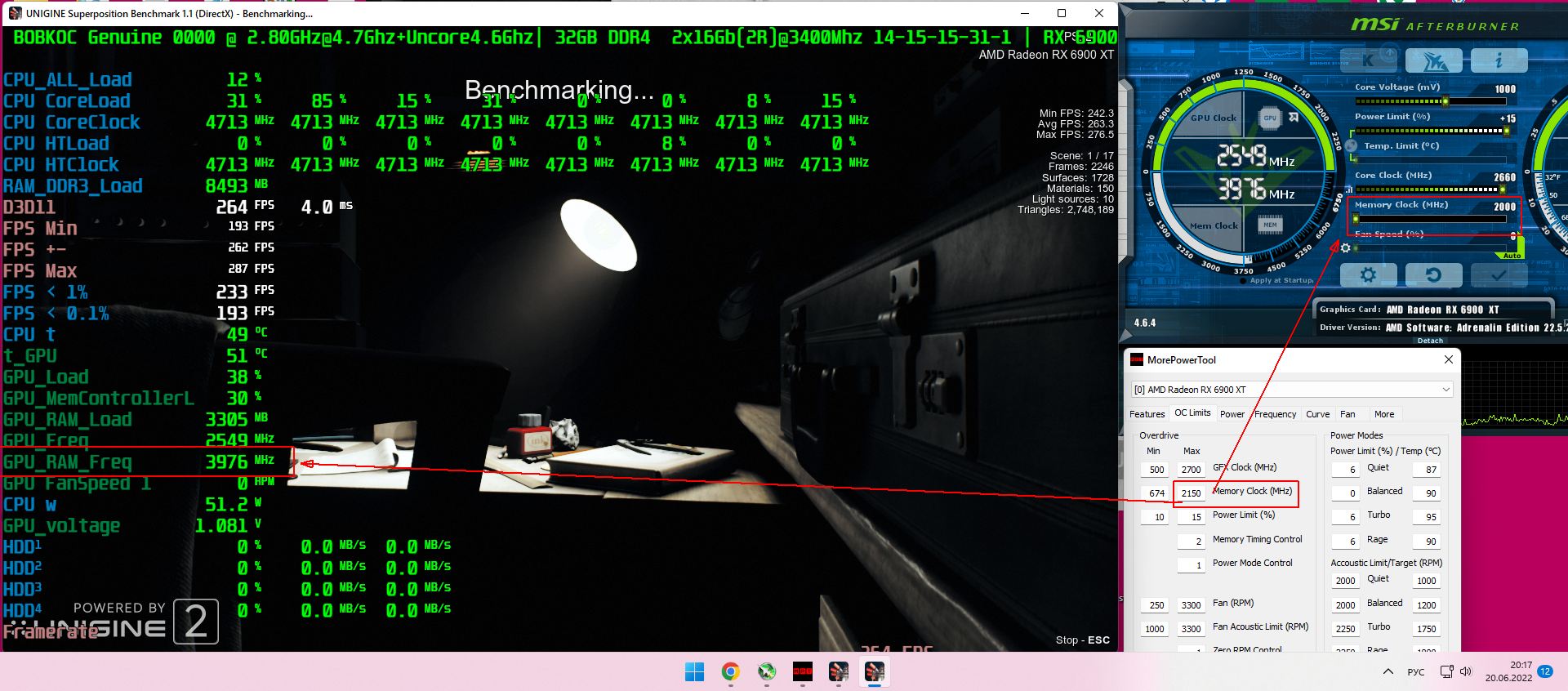This screenshot has width=1568, height=691.
Task: Edit the Memory Clock max field 2150
Action: point(1191,493)
